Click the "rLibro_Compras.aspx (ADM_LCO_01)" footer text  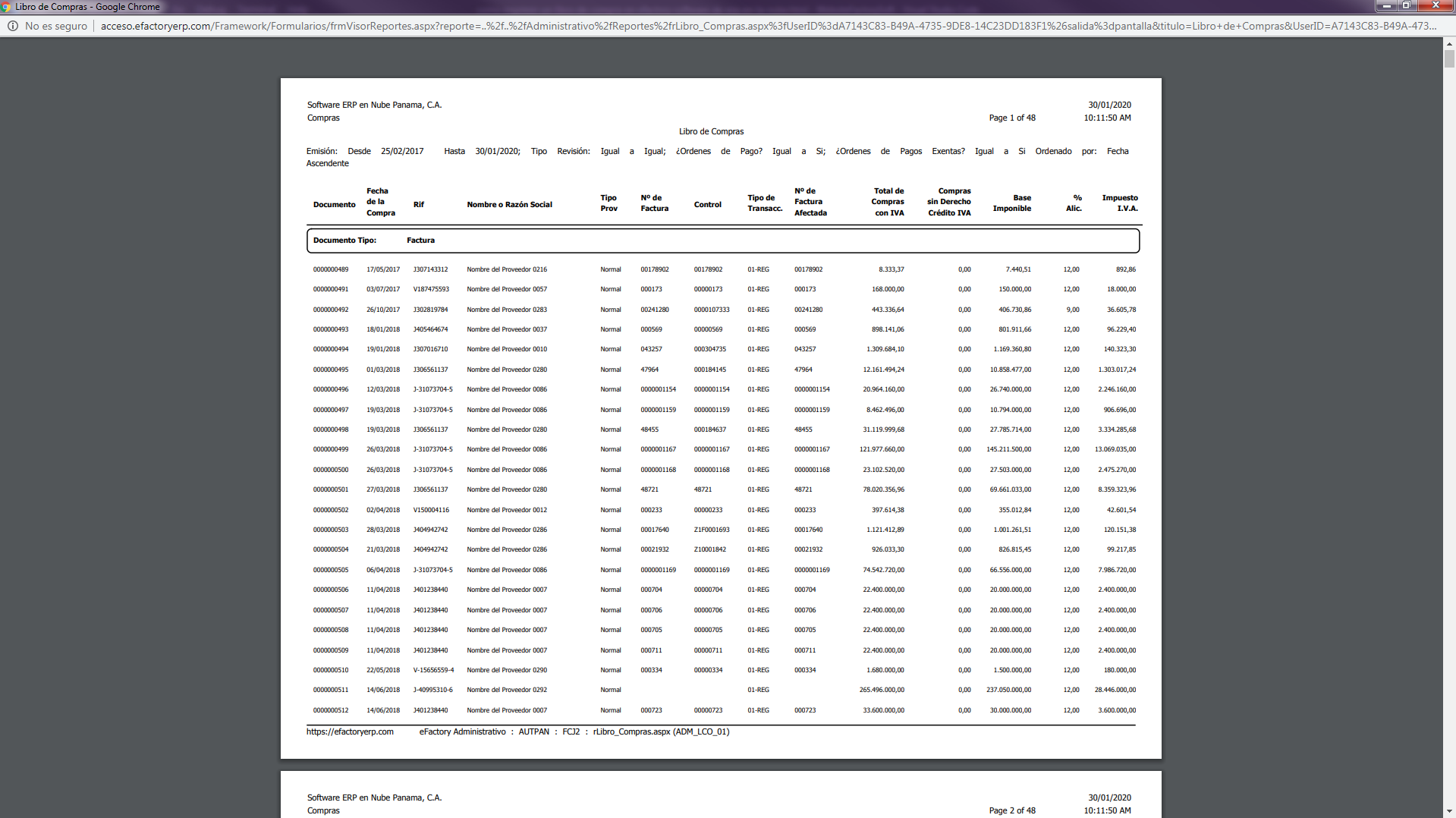661,731
